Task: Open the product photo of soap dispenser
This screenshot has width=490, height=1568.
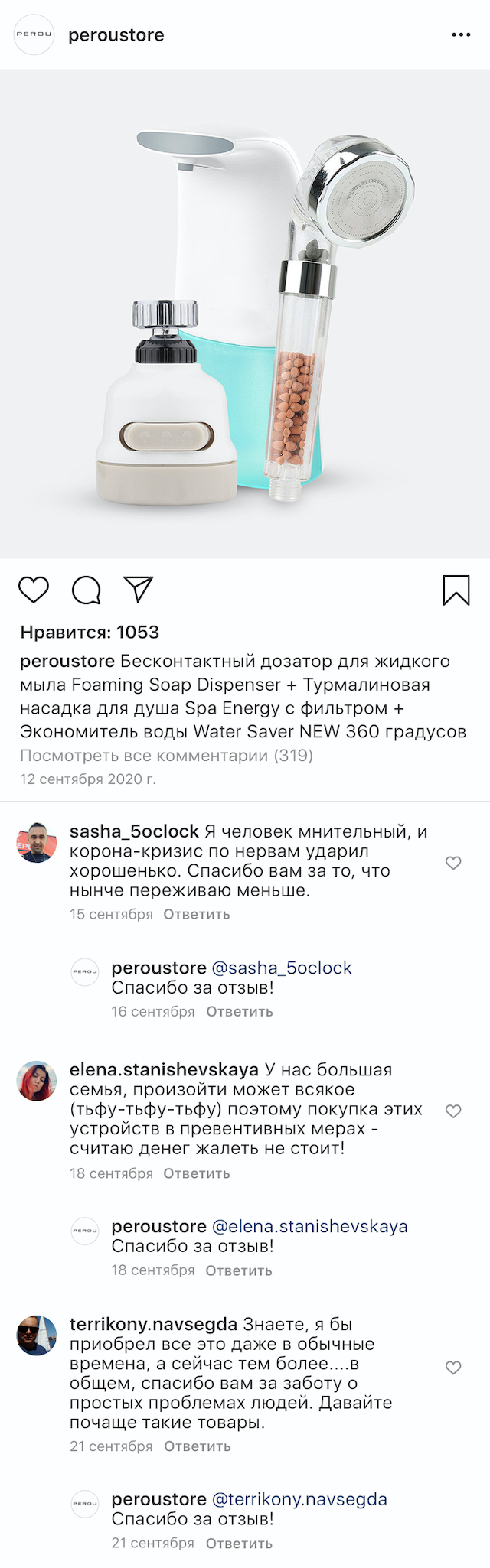Action: 245,314
